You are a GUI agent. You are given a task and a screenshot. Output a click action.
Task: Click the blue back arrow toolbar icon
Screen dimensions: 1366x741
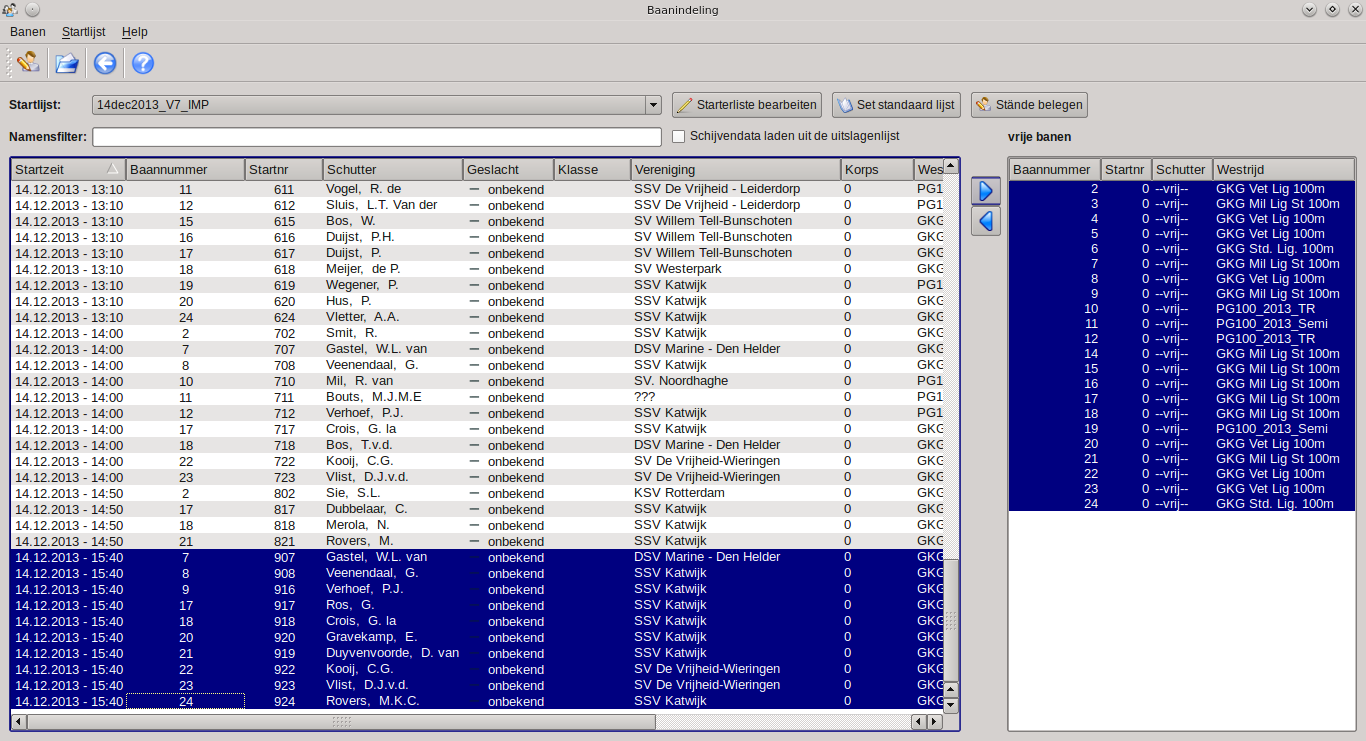105,63
